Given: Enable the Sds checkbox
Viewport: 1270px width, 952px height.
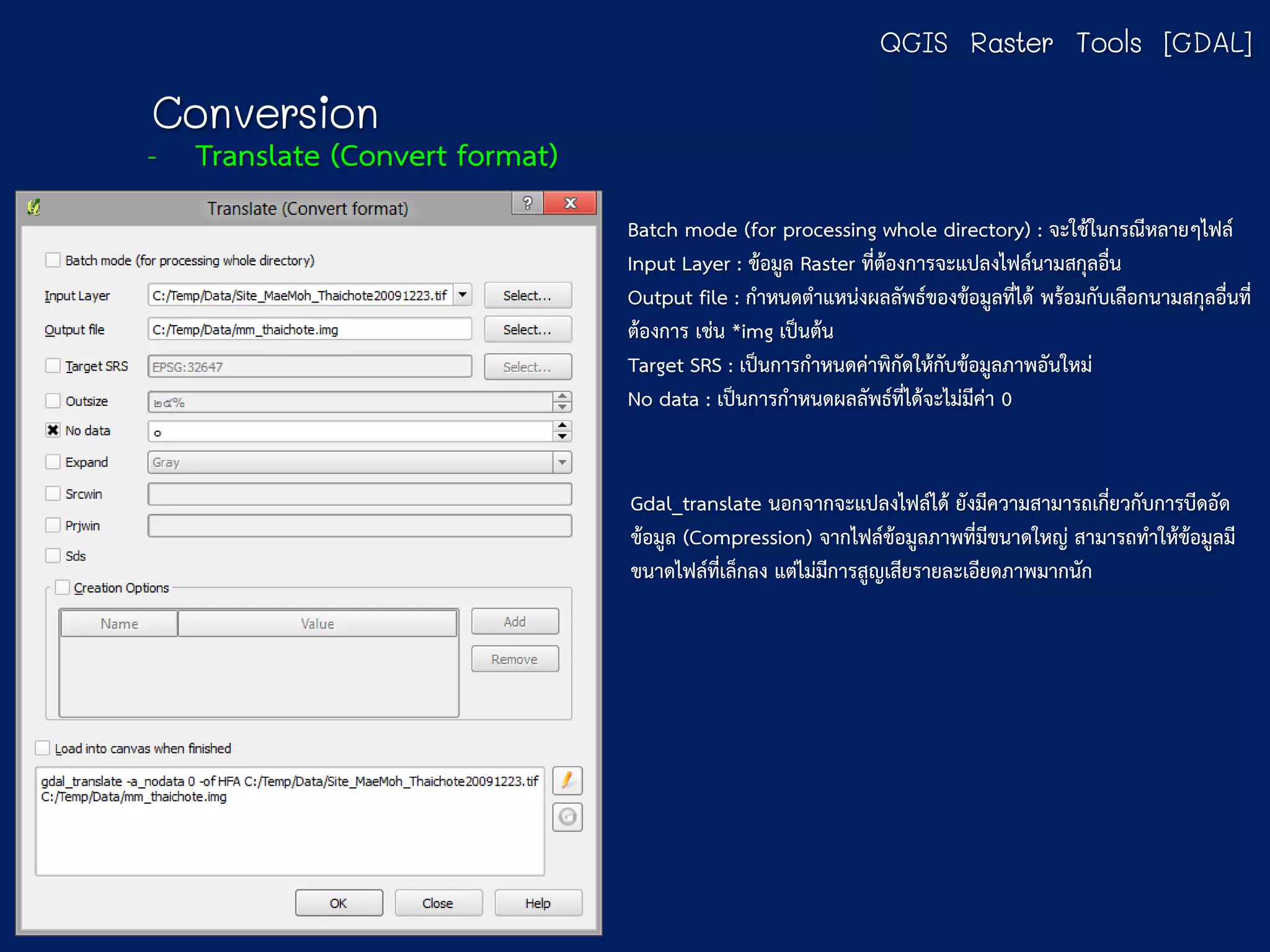Looking at the screenshot, I should (x=53, y=555).
